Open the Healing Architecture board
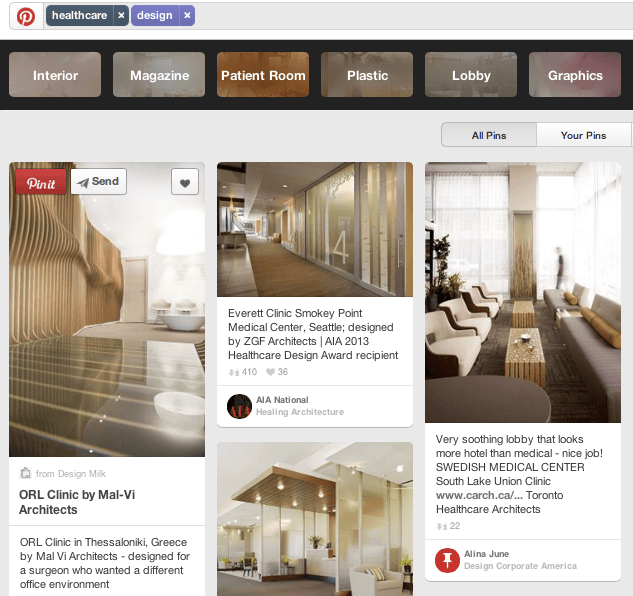This screenshot has height=596, width=633. click(x=300, y=412)
